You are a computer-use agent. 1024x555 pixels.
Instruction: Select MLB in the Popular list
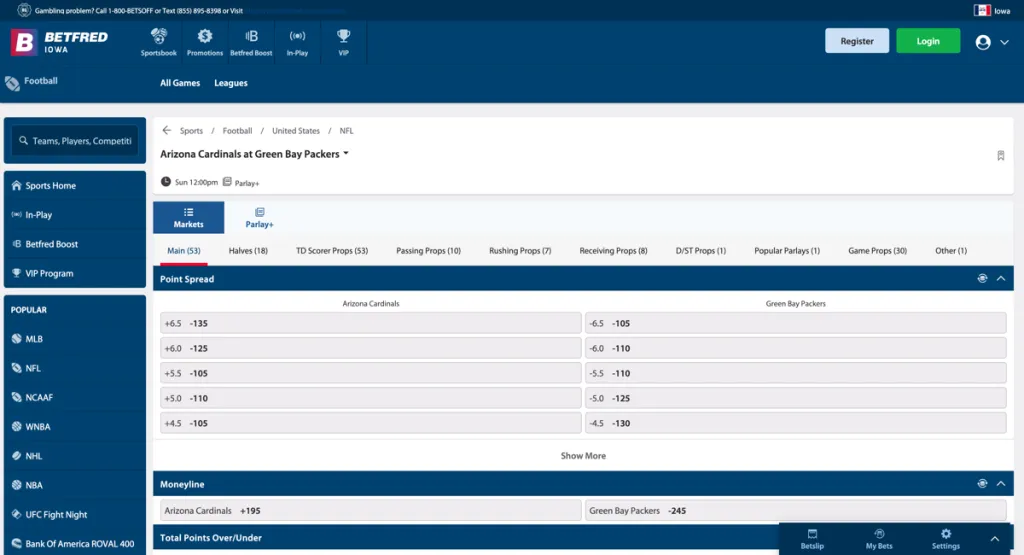75,339
